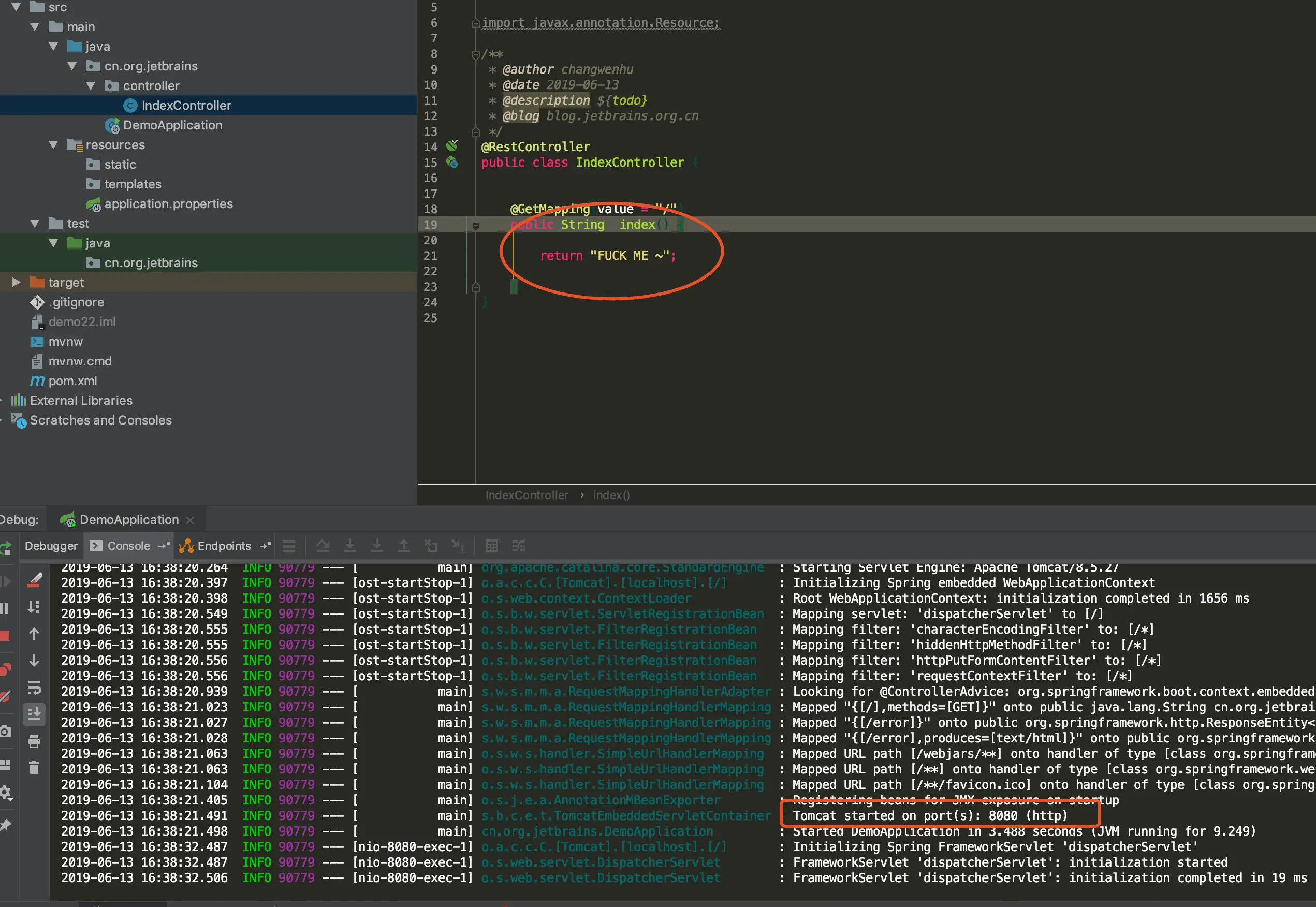
Task: Click the Print console output icon
Action: (34, 741)
